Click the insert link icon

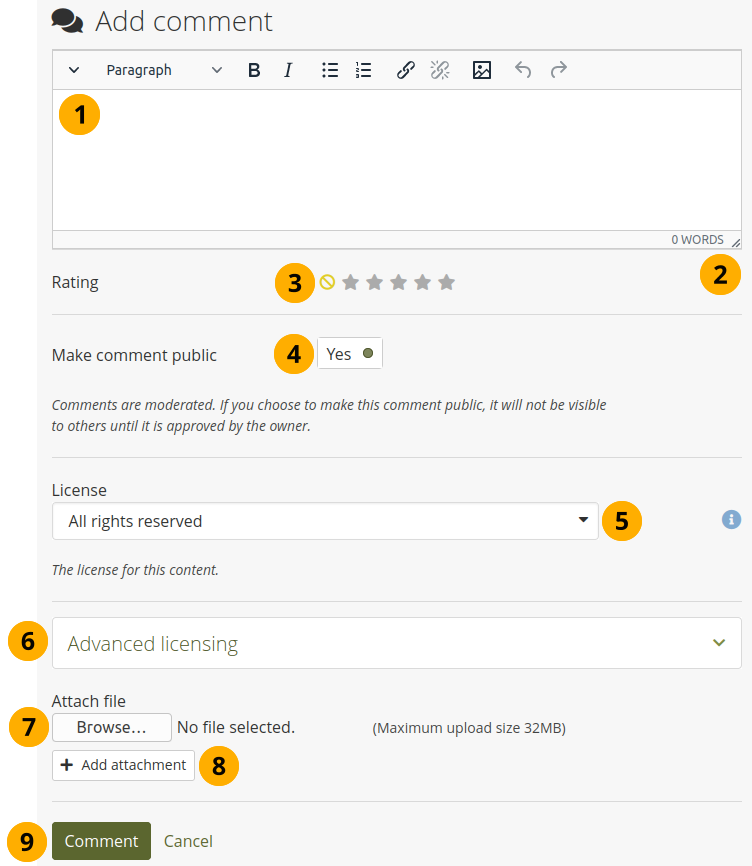click(x=406, y=70)
